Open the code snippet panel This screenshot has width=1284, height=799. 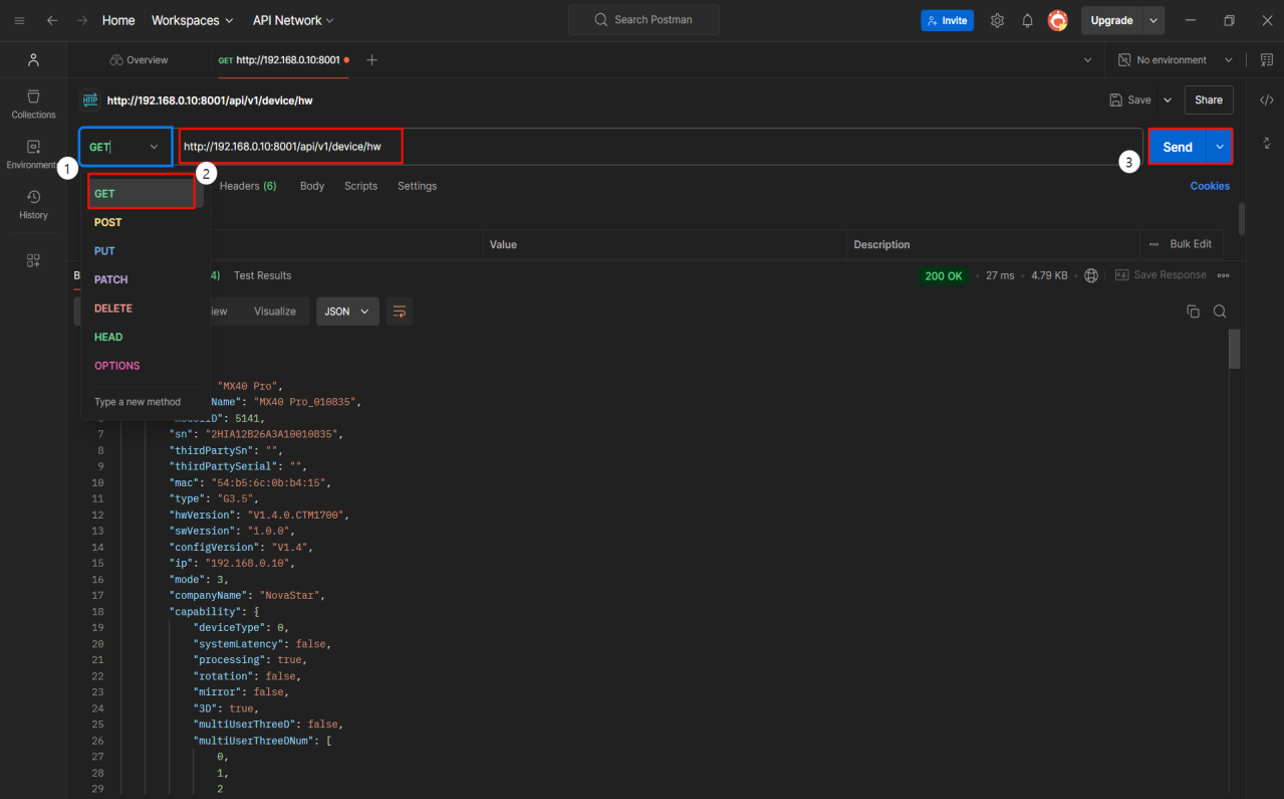[x=1267, y=99]
